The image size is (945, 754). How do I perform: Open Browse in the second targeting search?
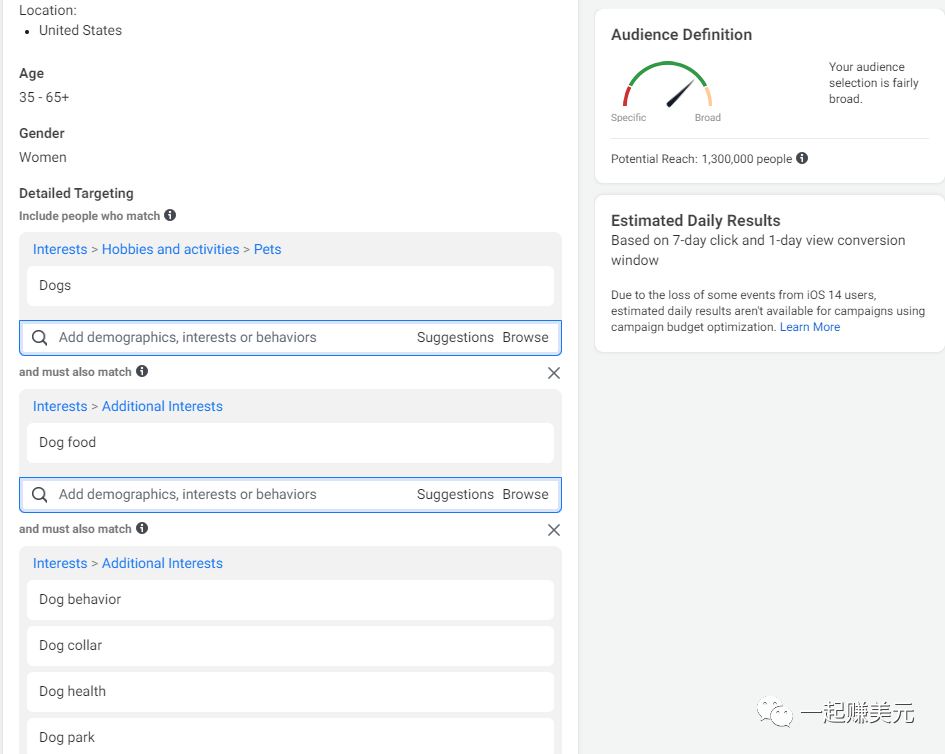pos(525,495)
